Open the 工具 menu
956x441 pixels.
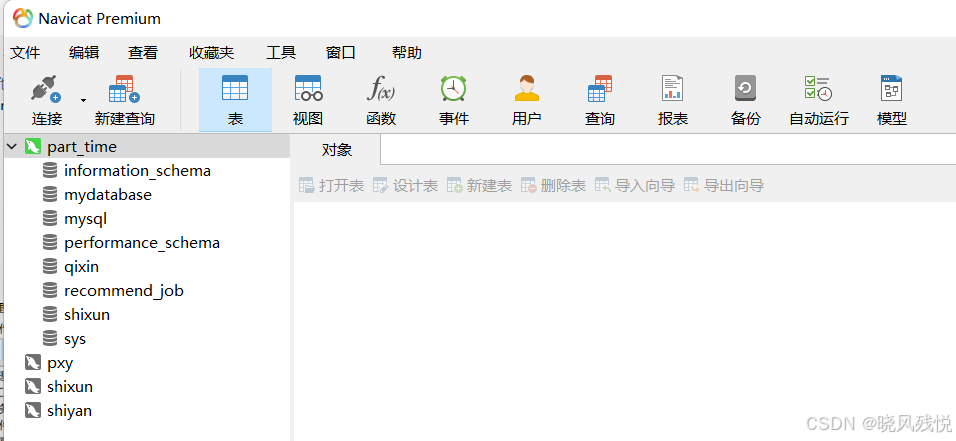[281, 53]
